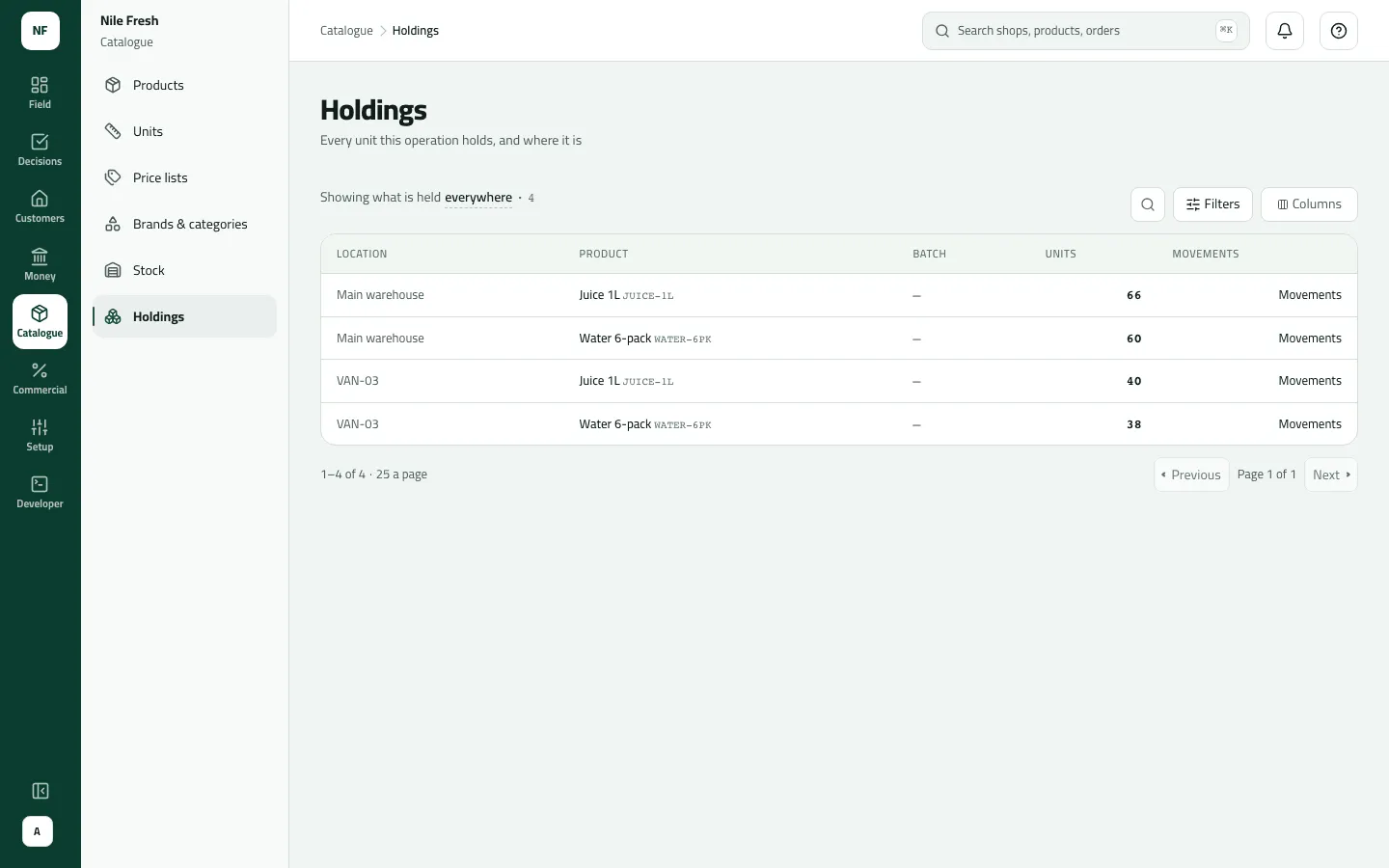Open the Money section
The image size is (1389, 868).
tap(40, 264)
